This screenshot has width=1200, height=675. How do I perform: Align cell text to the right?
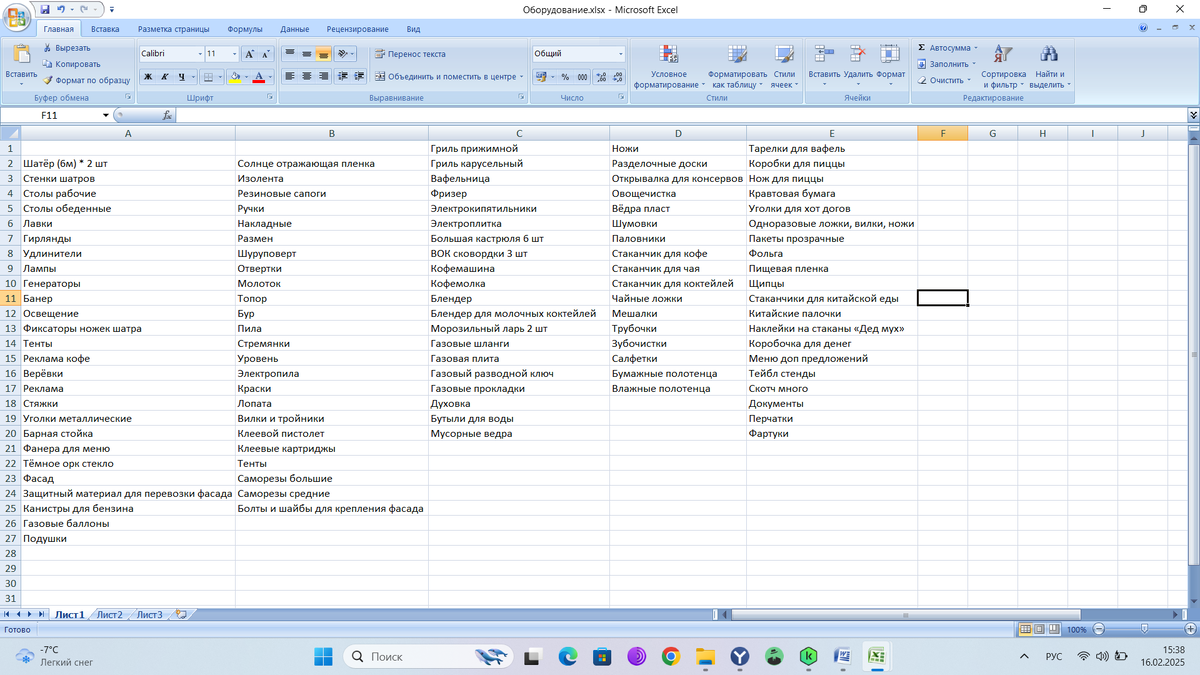323,76
